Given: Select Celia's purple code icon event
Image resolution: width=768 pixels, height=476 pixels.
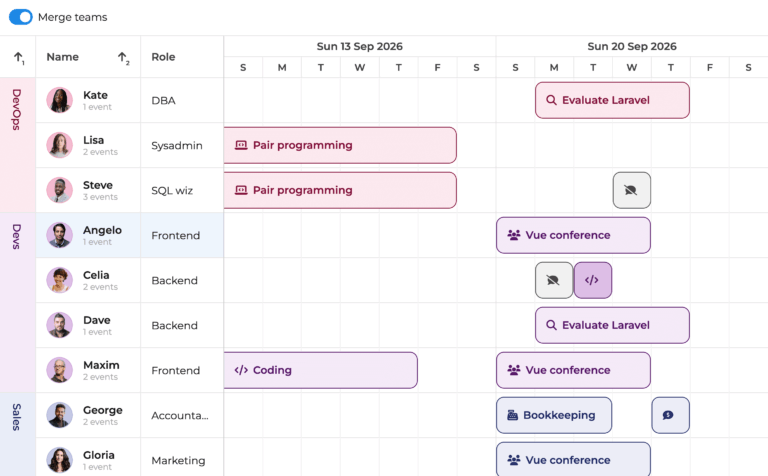Looking at the screenshot, I should pos(592,280).
